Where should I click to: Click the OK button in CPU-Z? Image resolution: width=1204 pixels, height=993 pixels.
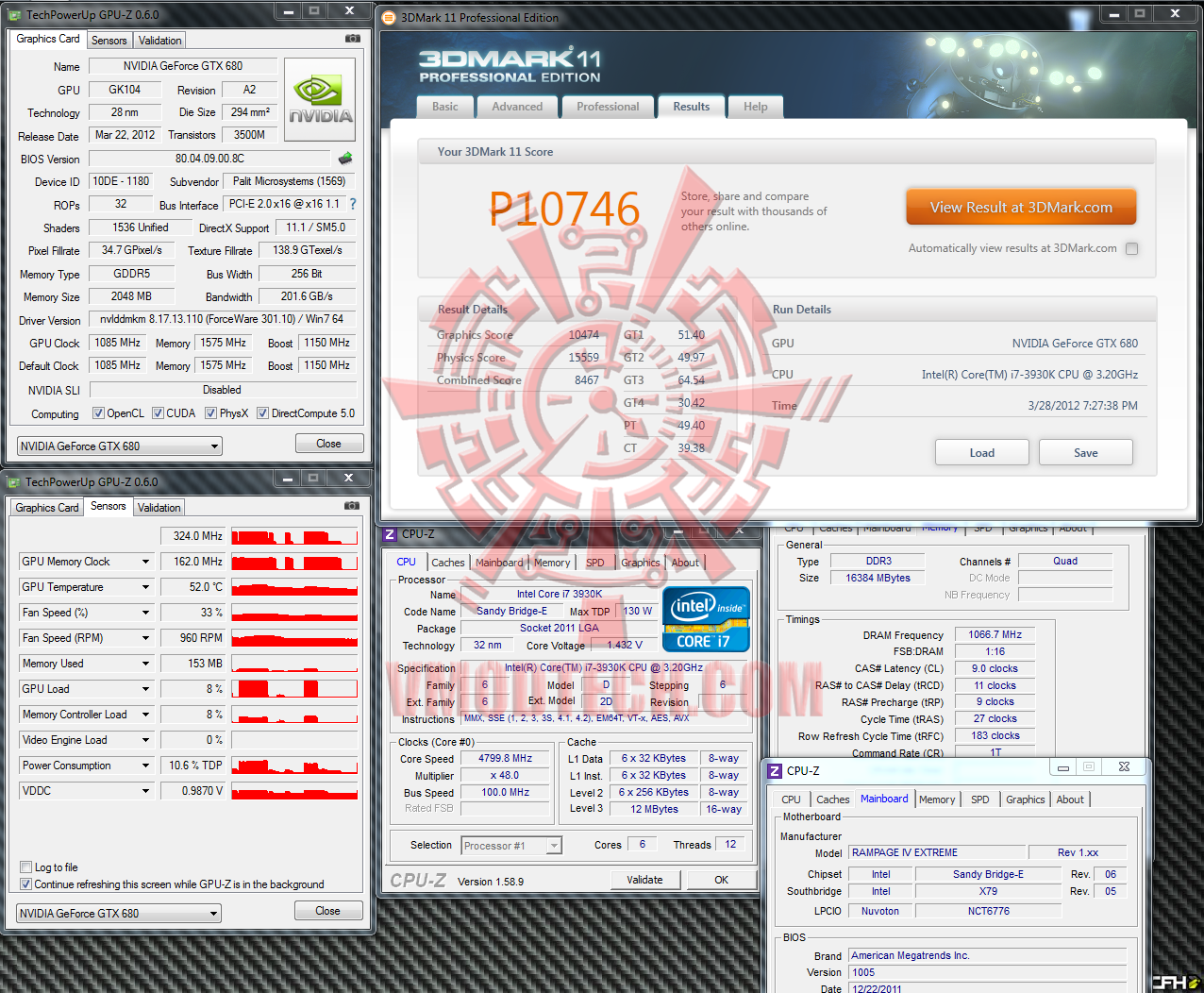pos(722,880)
